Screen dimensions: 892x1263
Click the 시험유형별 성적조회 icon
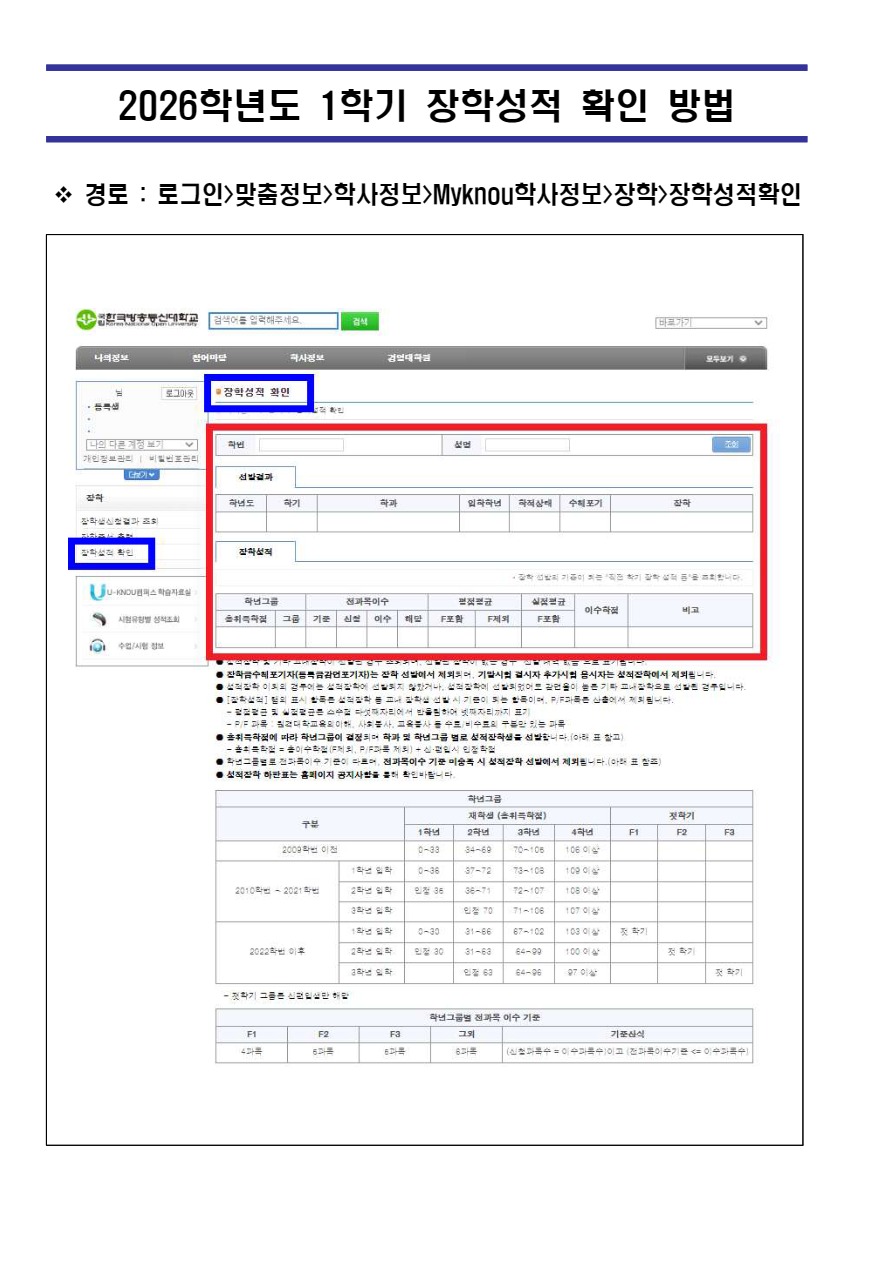[x=98, y=619]
